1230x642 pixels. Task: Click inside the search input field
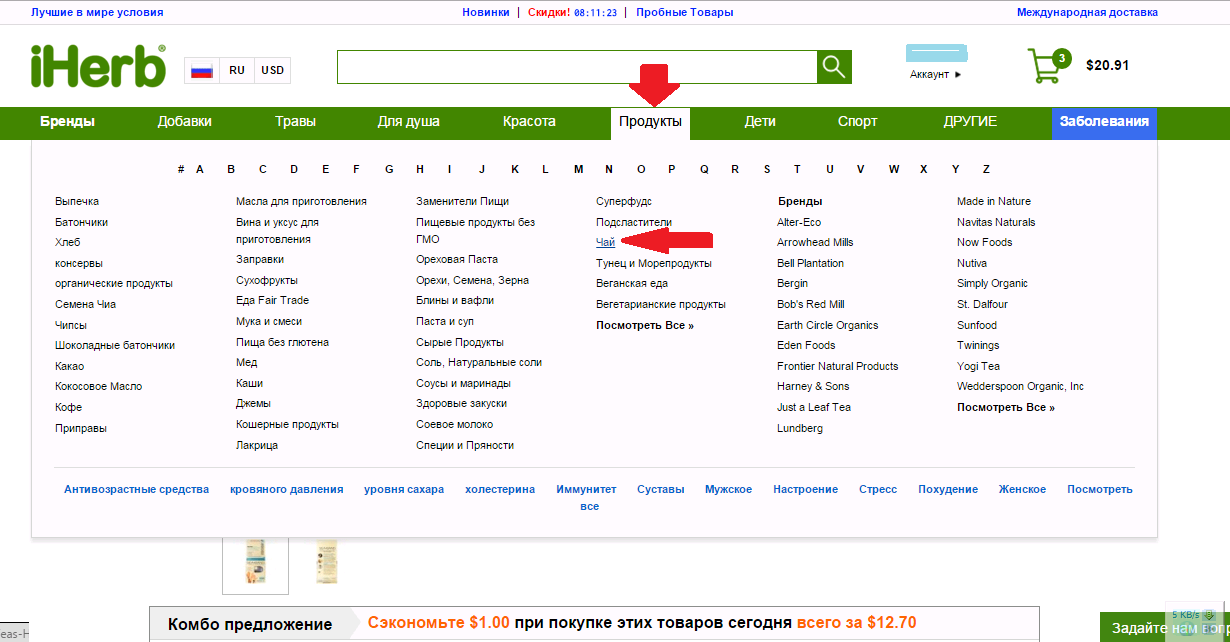pos(577,67)
